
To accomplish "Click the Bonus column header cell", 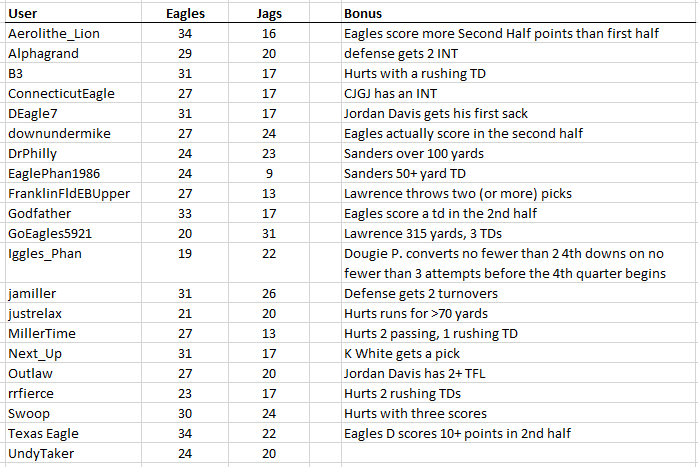I will tap(362, 14).
